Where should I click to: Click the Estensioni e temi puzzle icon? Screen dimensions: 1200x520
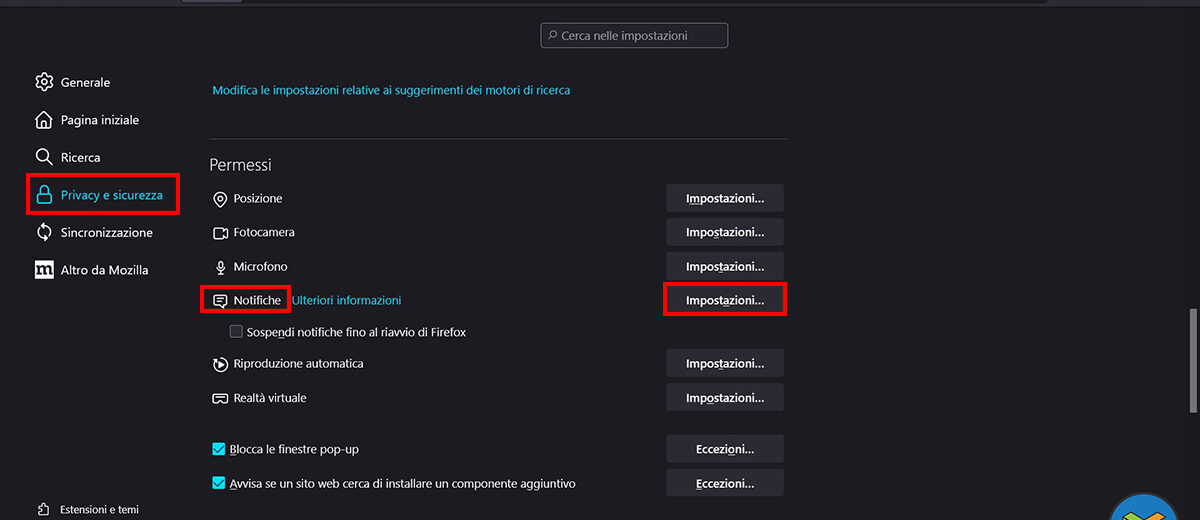click(x=44, y=509)
